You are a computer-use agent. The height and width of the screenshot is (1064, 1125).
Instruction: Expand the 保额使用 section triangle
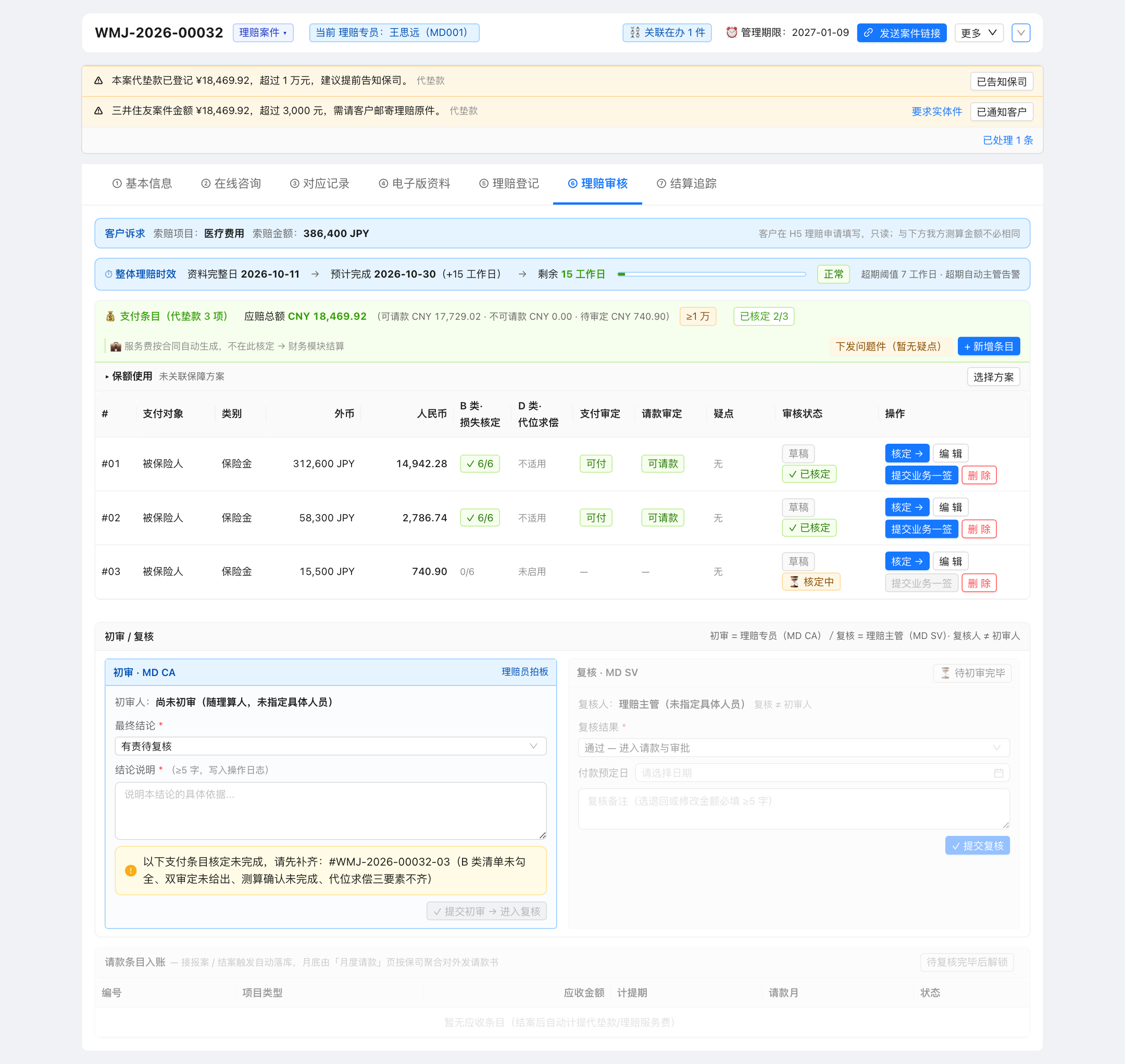pos(107,377)
